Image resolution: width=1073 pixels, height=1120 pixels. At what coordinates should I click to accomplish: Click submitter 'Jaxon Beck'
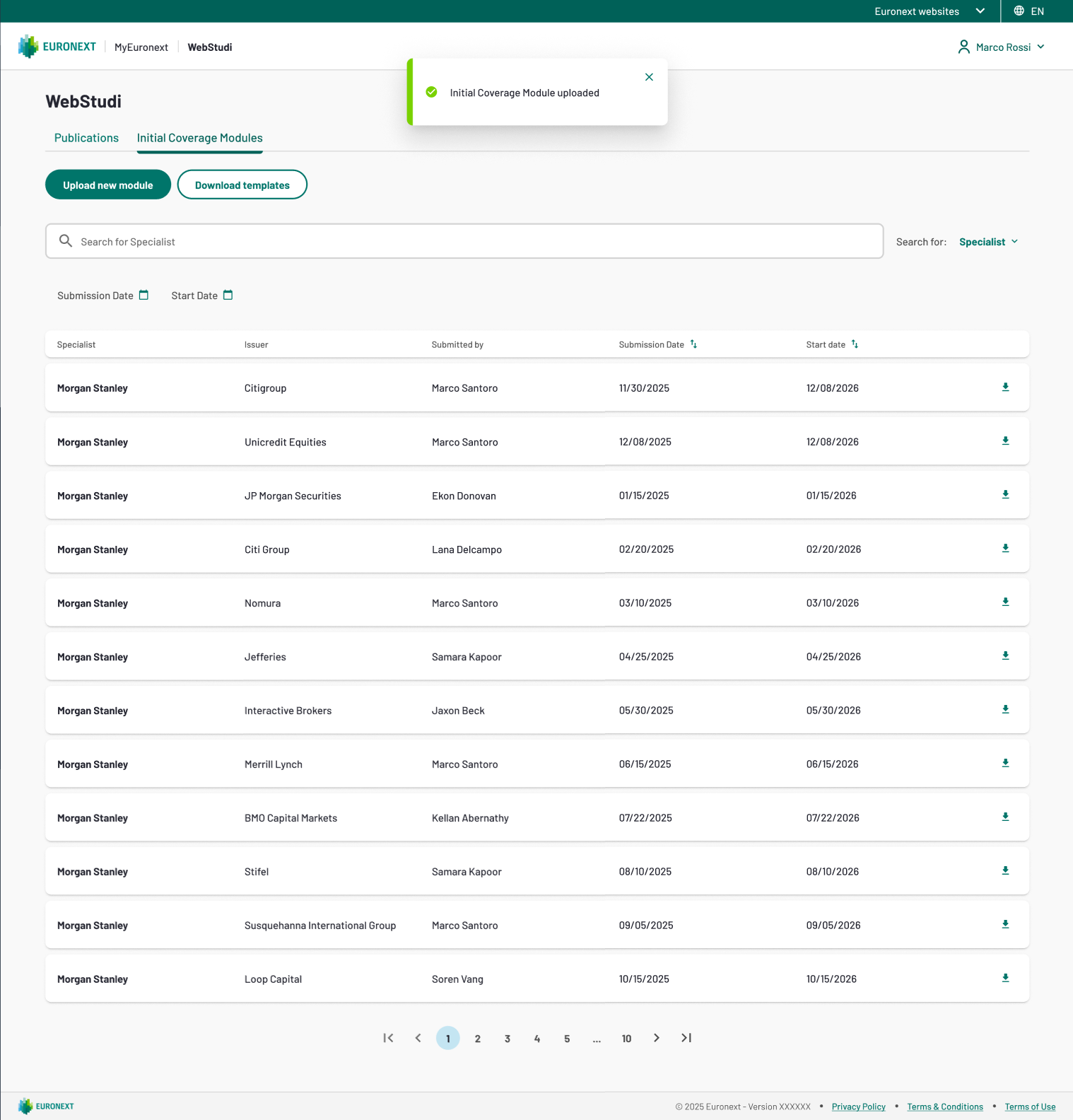[x=458, y=711]
